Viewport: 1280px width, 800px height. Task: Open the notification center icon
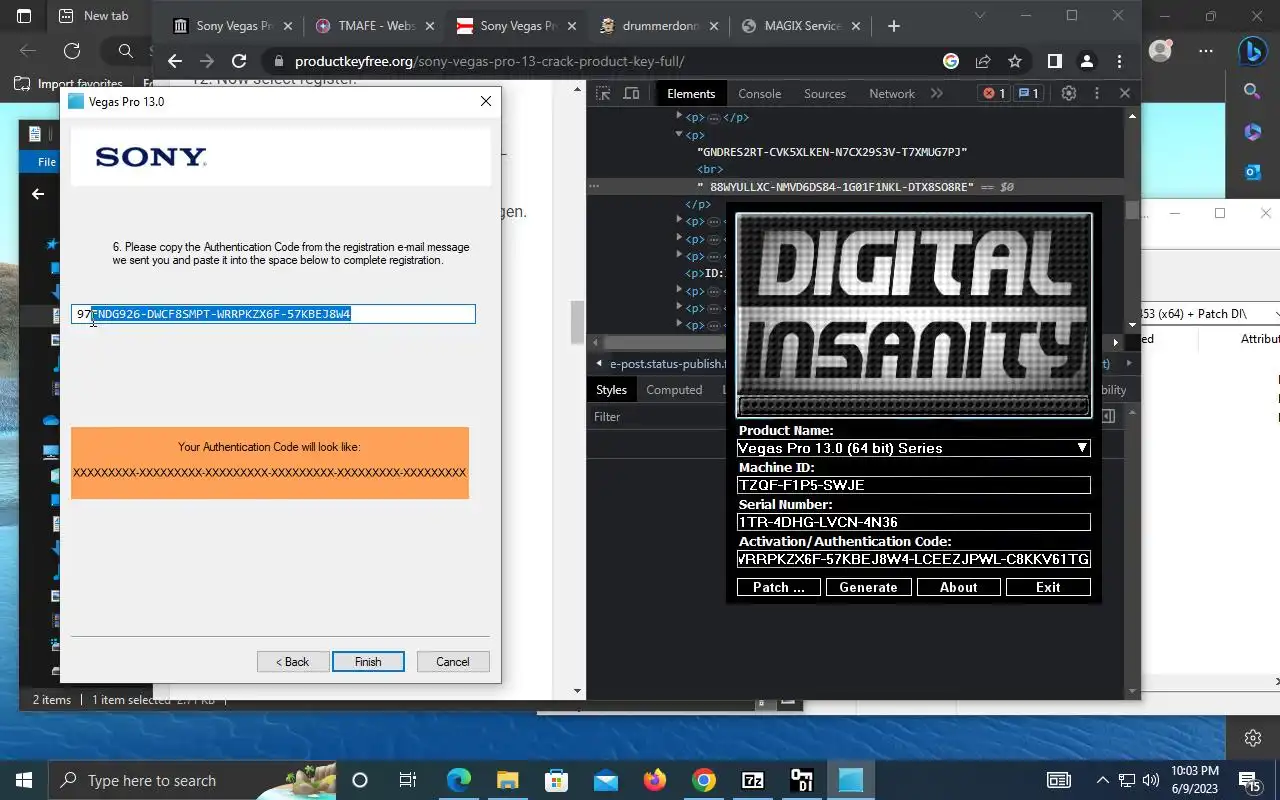1249,780
